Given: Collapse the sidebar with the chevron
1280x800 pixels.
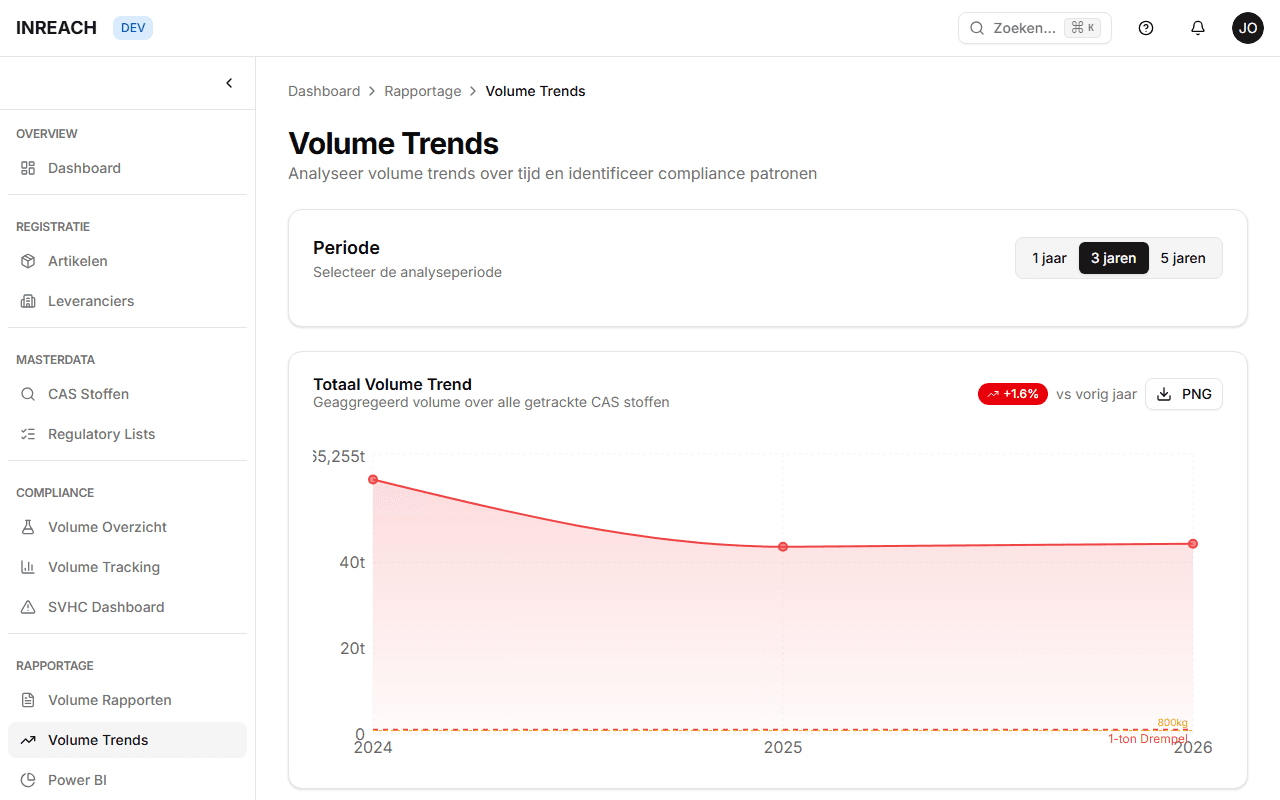Looking at the screenshot, I should tap(229, 83).
